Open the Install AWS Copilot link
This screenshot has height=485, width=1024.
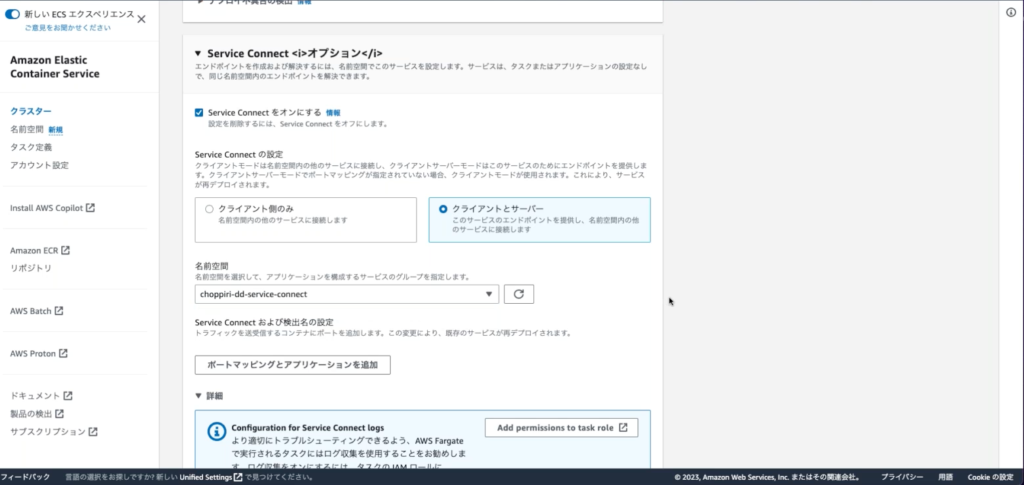tap(46, 208)
